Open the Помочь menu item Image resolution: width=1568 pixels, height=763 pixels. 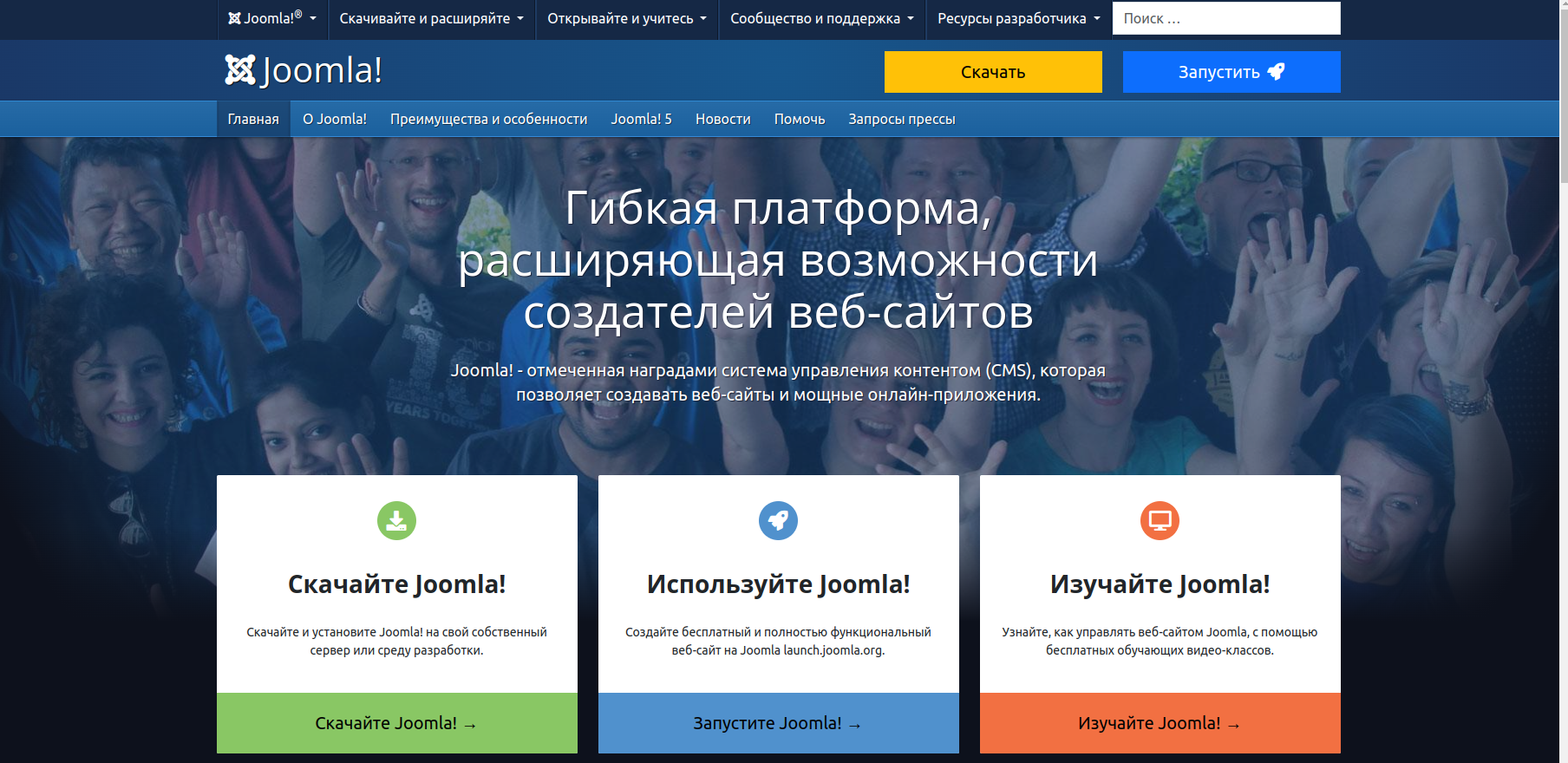coord(800,119)
